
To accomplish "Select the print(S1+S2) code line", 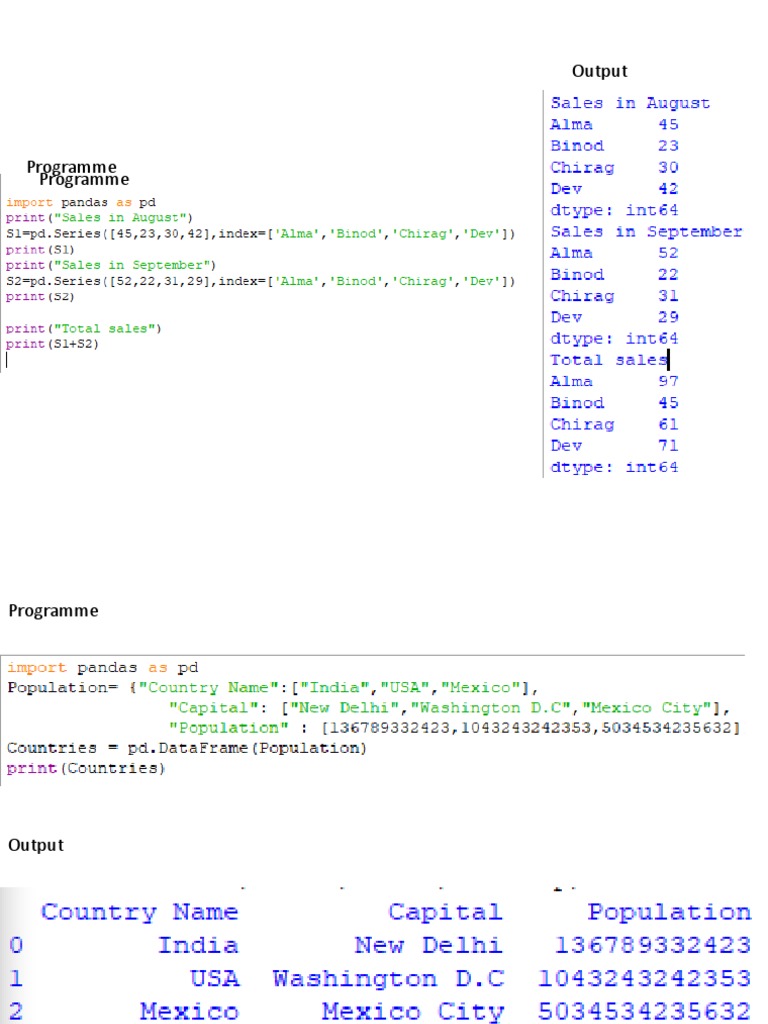I will click(x=52, y=344).
